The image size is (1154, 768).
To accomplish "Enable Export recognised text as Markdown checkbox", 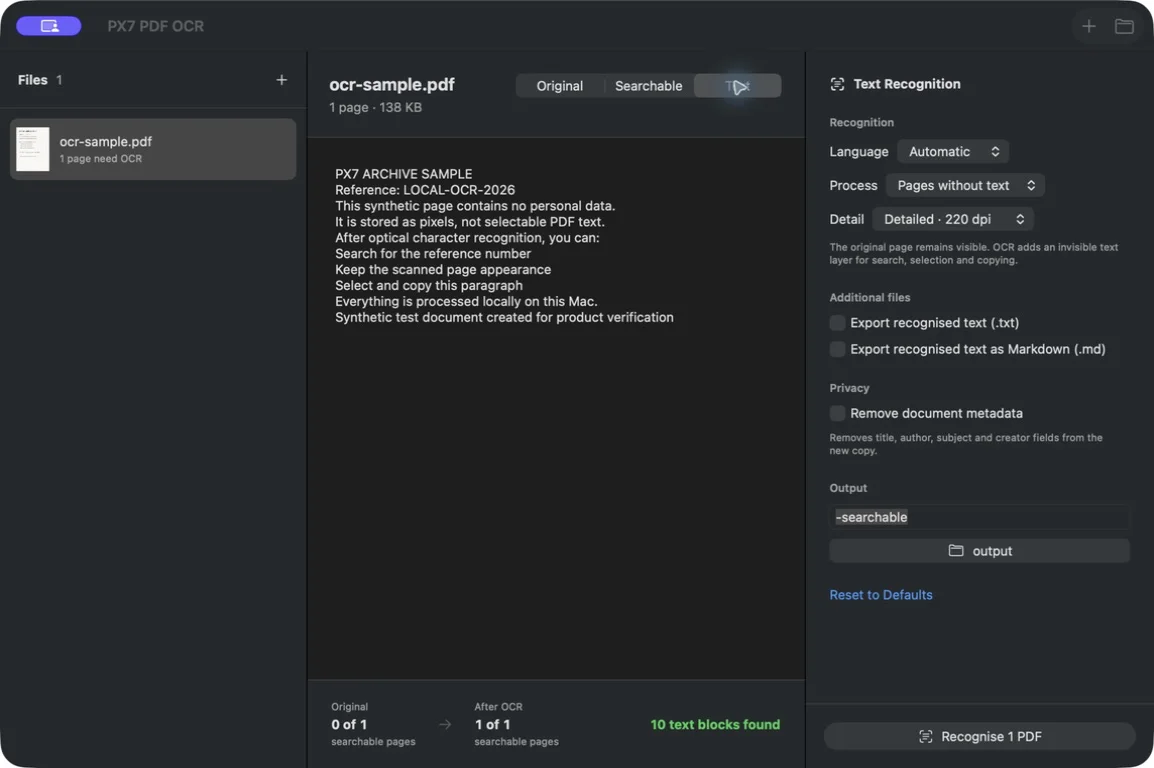I will click(x=837, y=349).
